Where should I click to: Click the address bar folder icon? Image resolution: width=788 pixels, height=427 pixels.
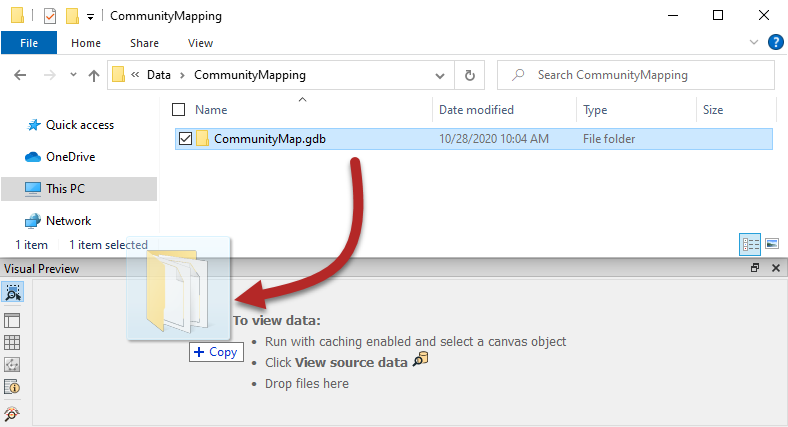tap(119, 75)
